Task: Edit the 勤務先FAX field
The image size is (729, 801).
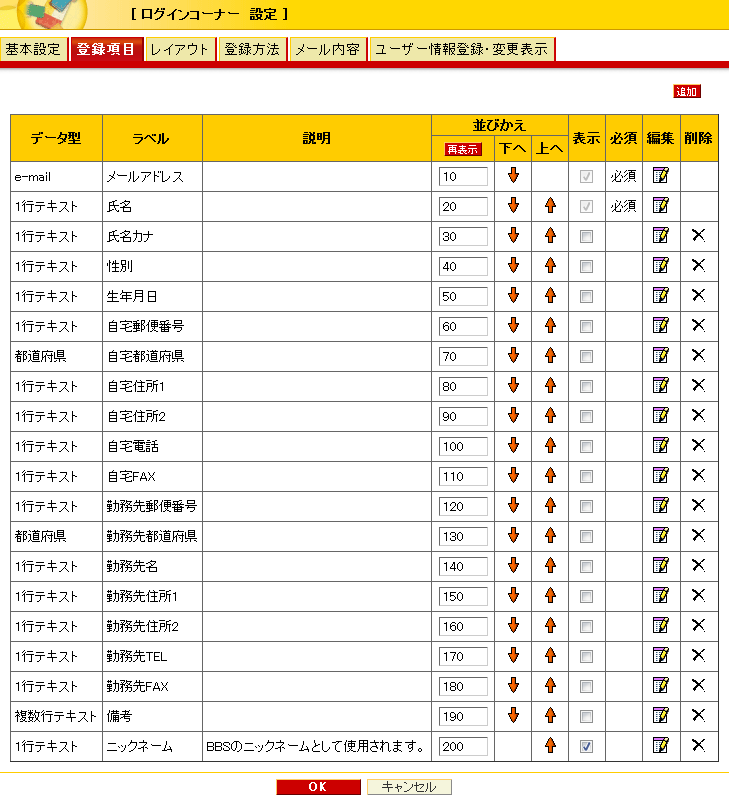Action: [661, 685]
